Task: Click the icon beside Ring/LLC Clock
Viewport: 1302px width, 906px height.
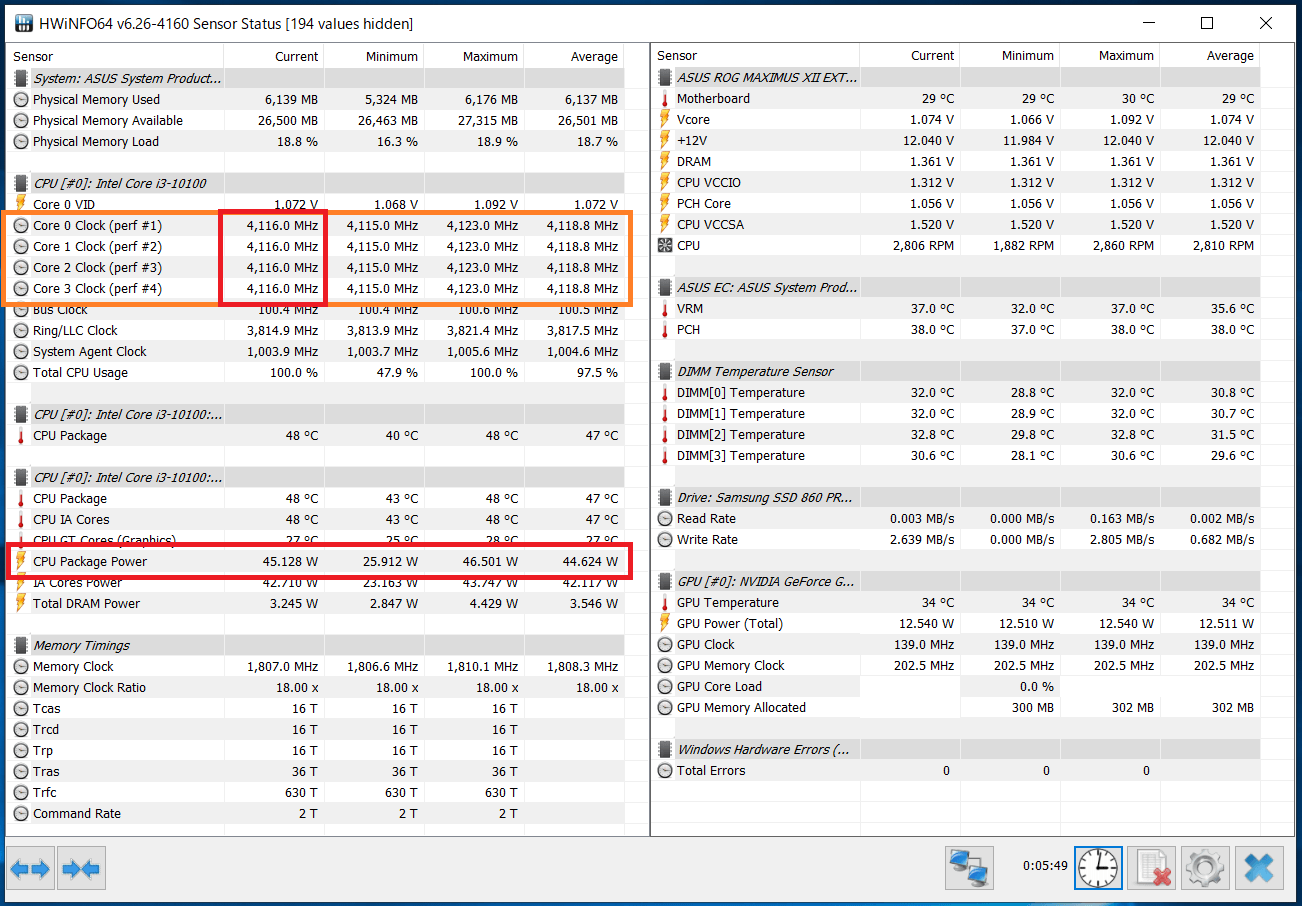Action: tap(21, 331)
